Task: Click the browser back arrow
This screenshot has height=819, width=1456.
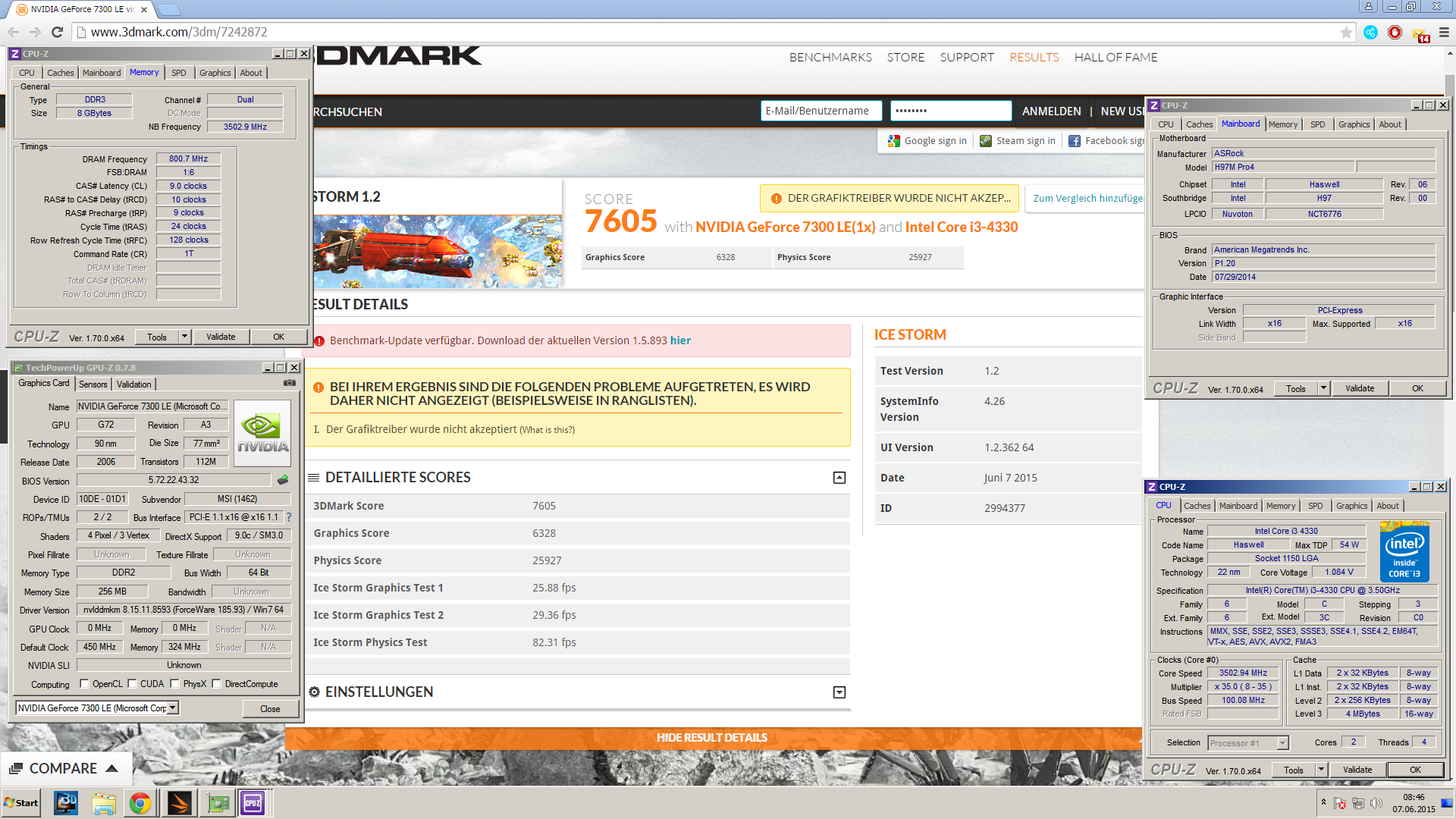Action: point(13,32)
